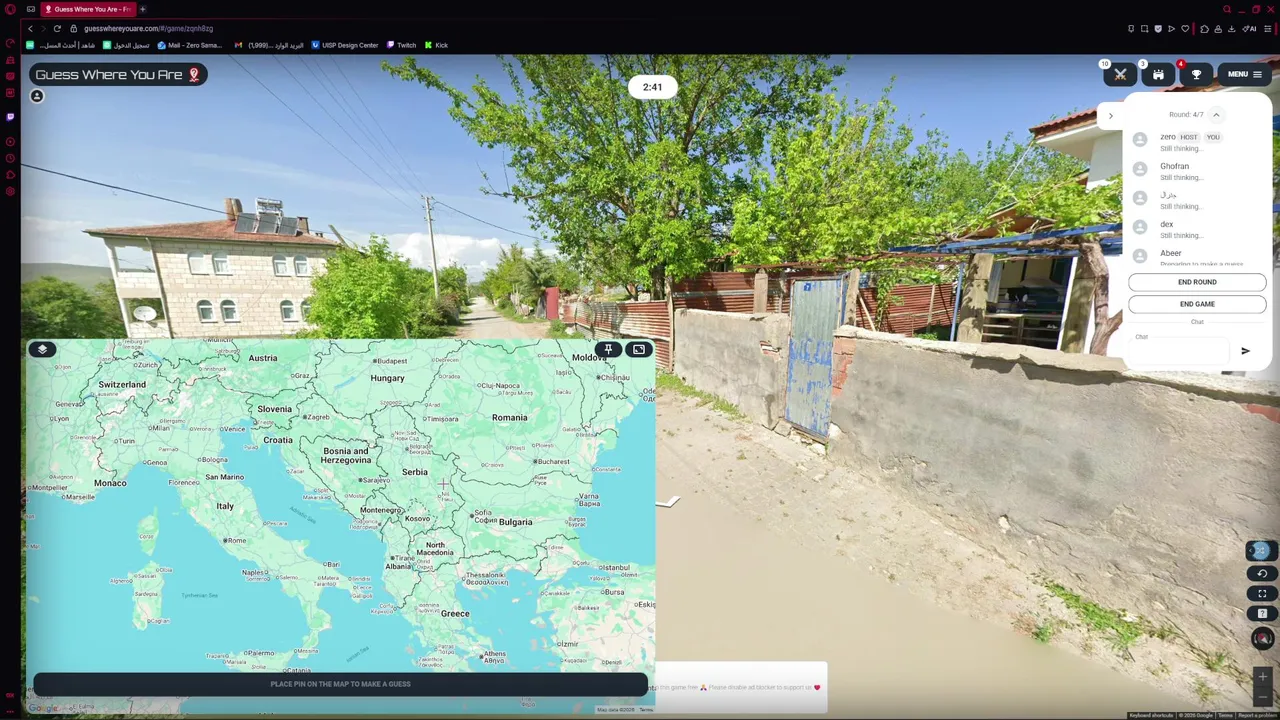
Task: Open the Opera GX menu logo
Action: [10, 9]
